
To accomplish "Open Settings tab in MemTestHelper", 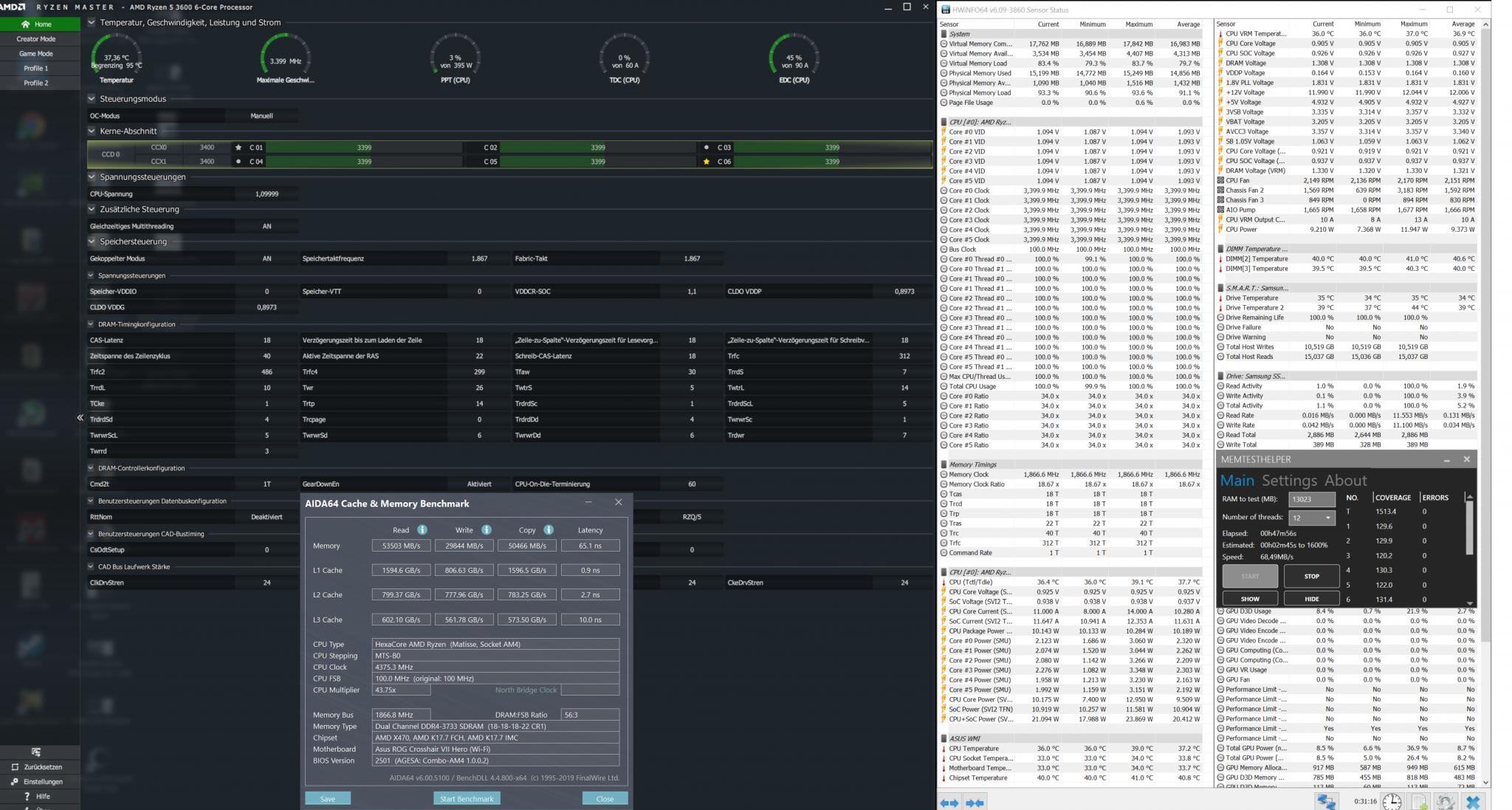I will tap(1289, 481).
